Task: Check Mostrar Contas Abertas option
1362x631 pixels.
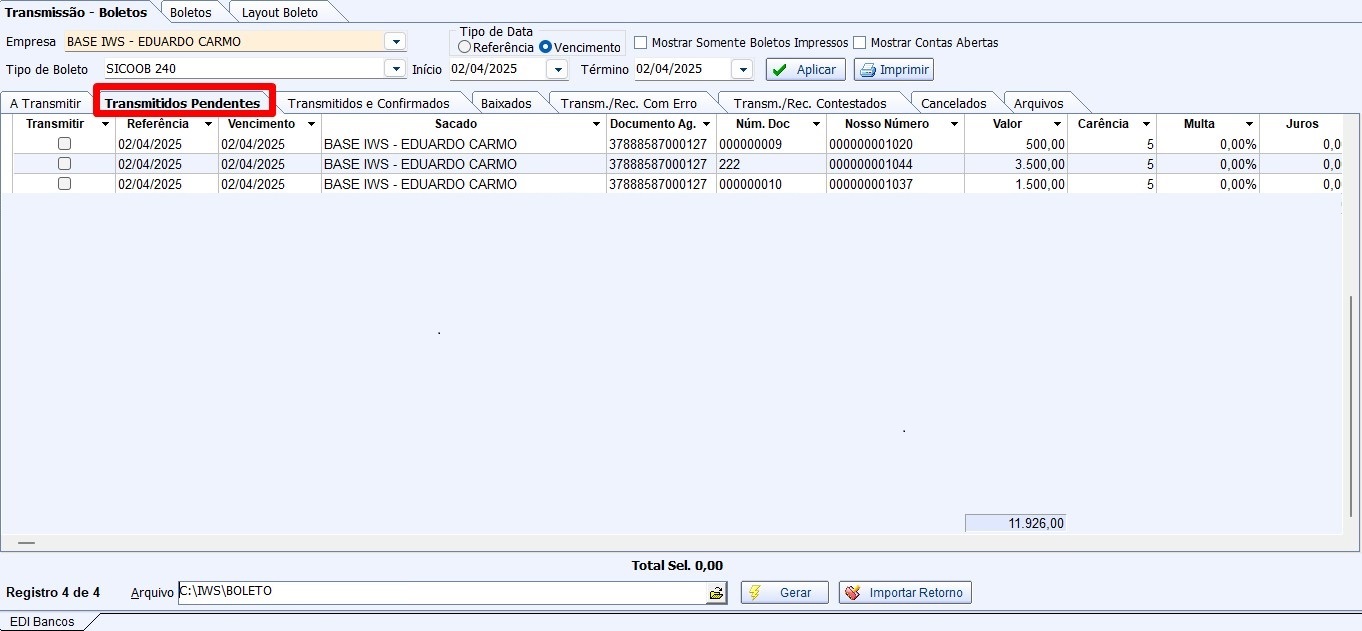Action: [x=860, y=43]
